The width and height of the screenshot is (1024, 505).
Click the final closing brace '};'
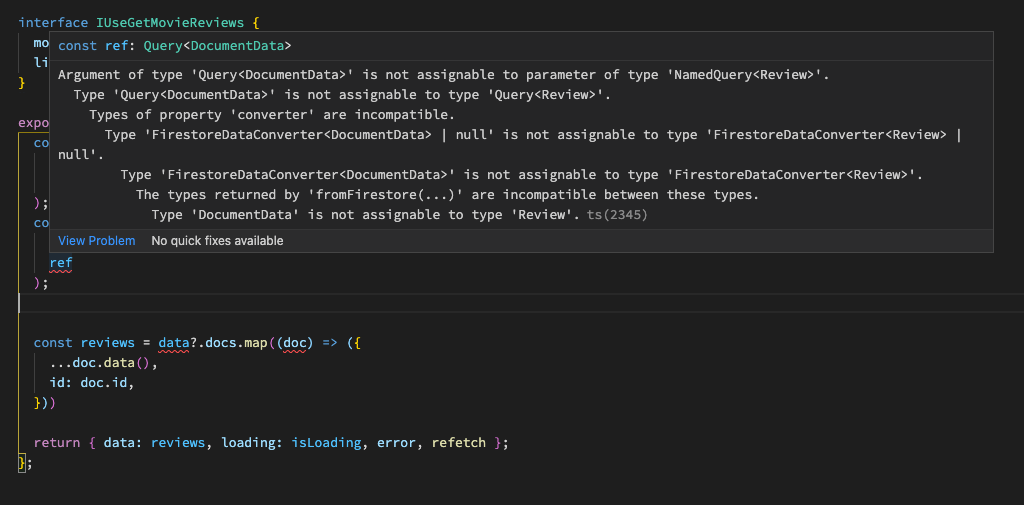pos(25,463)
